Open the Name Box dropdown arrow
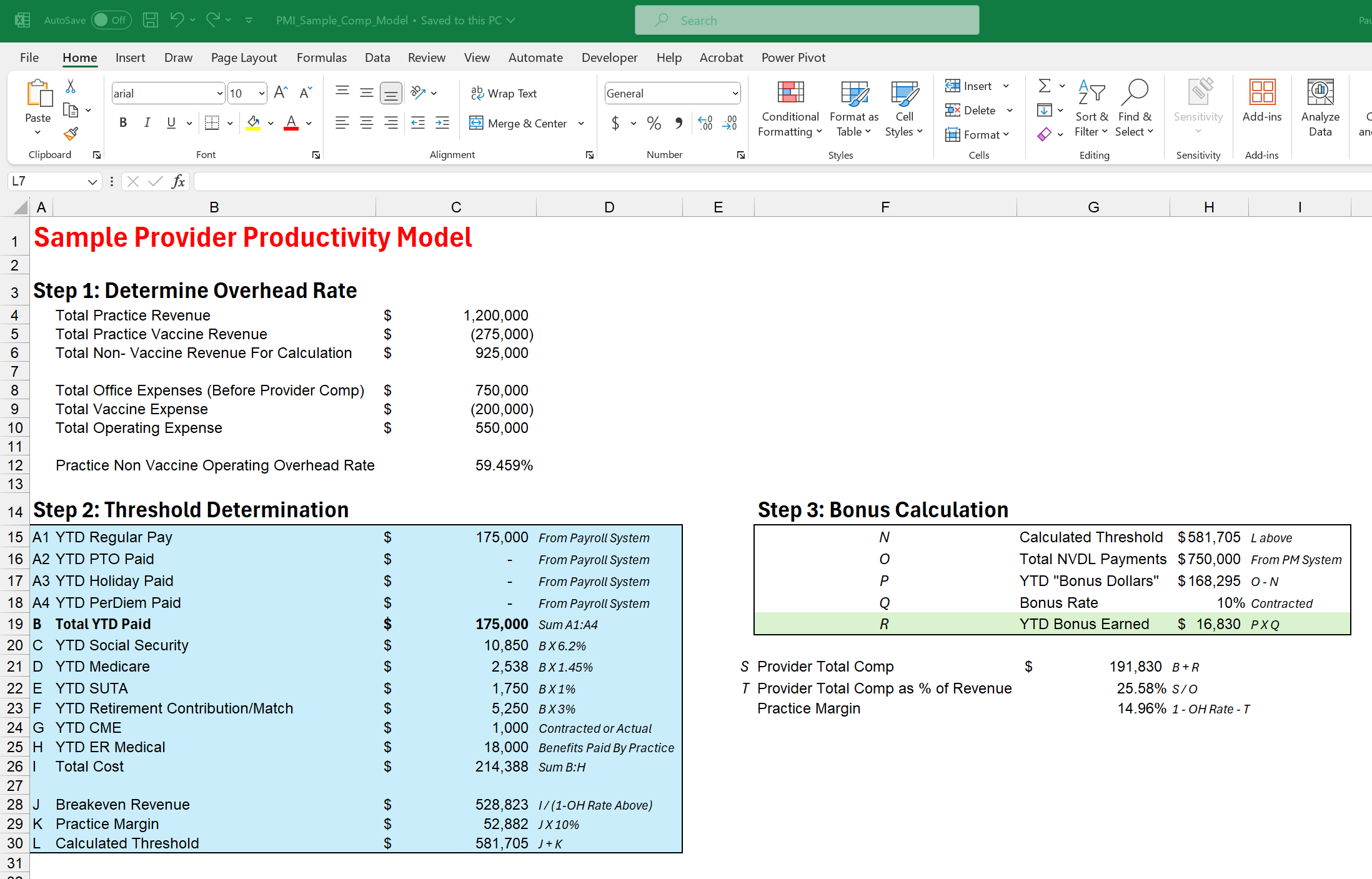1372x879 pixels. (92, 182)
